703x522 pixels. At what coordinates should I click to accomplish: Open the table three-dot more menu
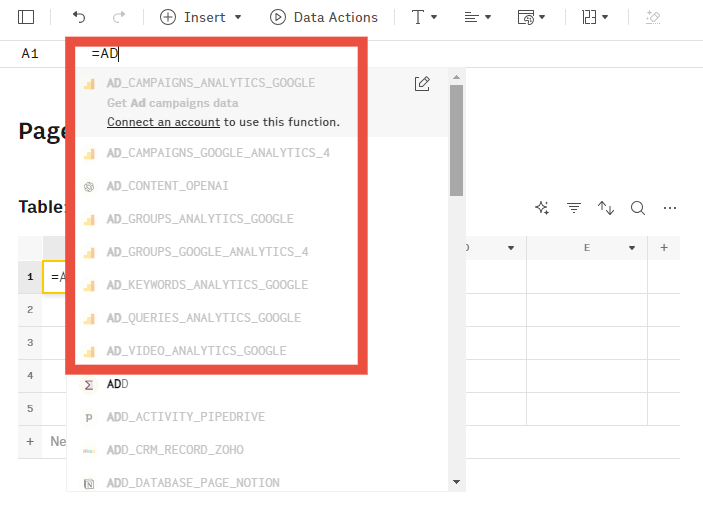click(x=670, y=208)
